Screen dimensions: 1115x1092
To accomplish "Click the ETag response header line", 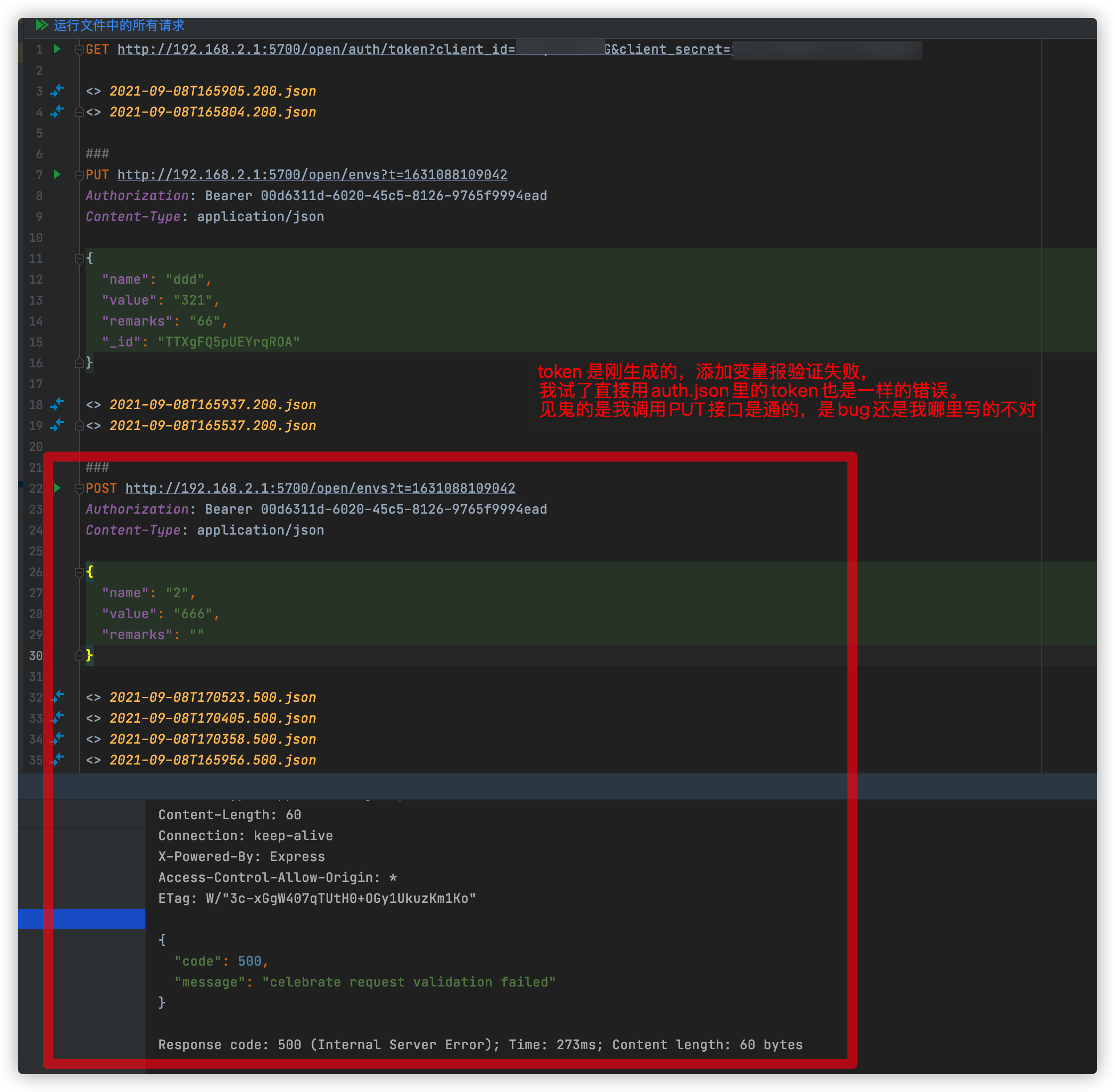I will (x=317, y=898).
